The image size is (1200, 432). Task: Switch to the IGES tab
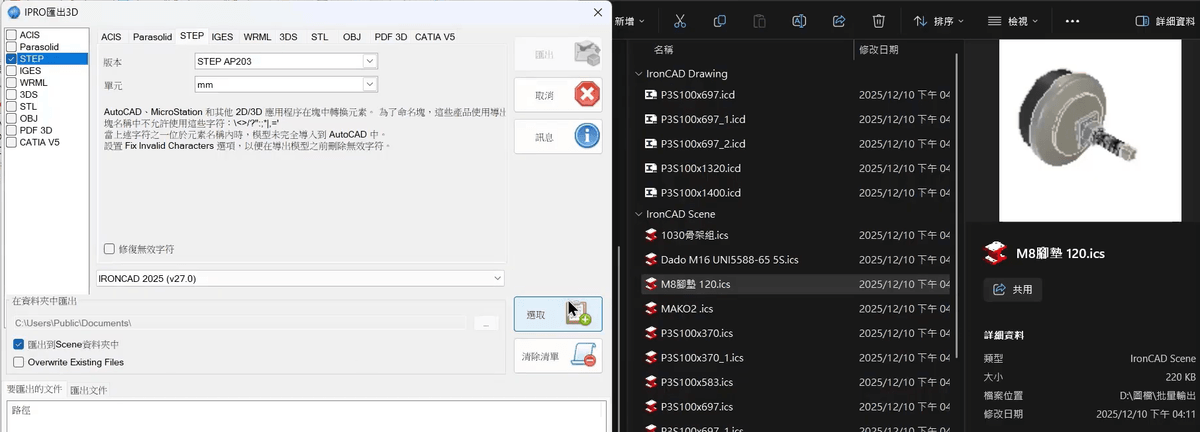(222, 37)
